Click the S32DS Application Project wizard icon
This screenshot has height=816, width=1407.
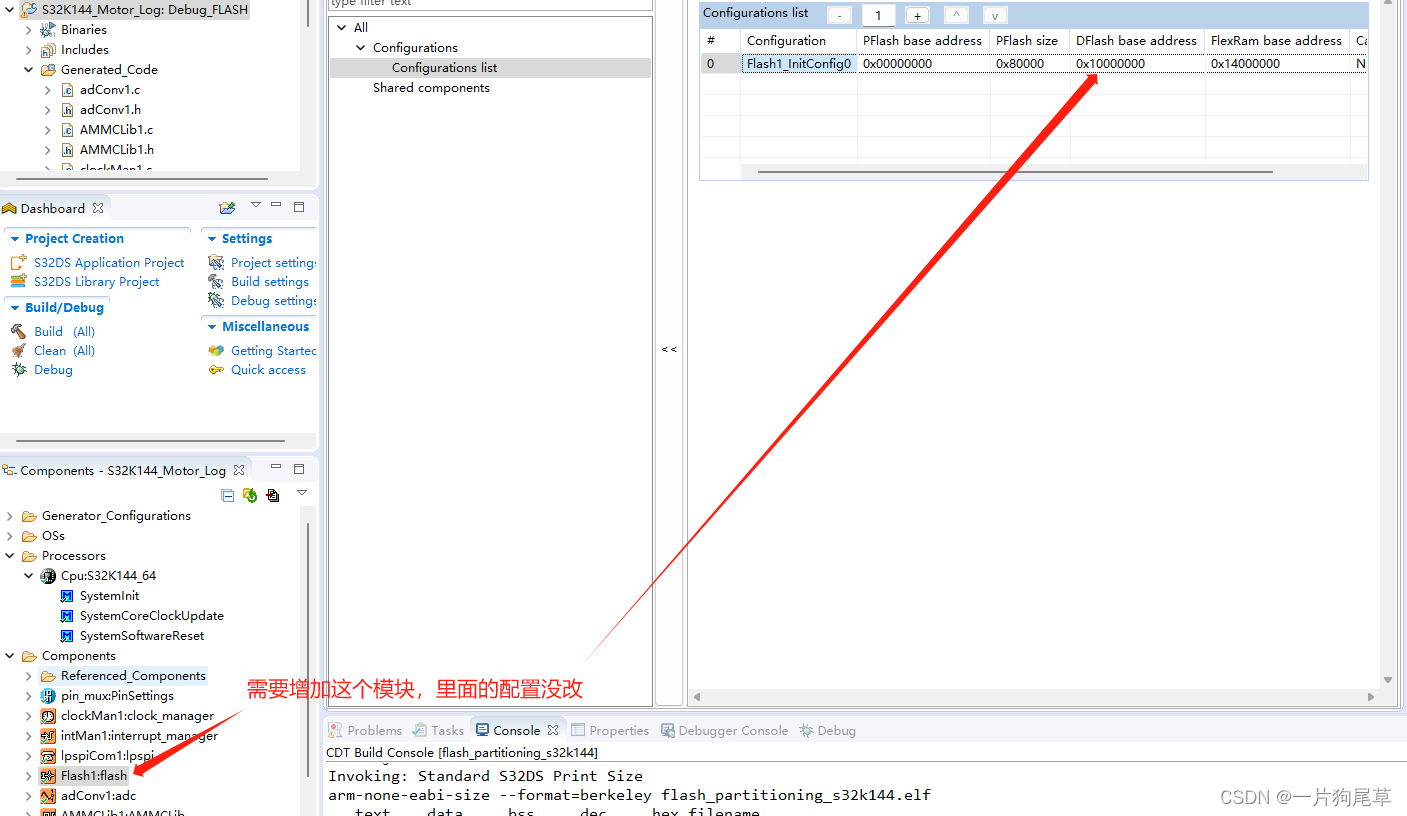click(18, 262)
